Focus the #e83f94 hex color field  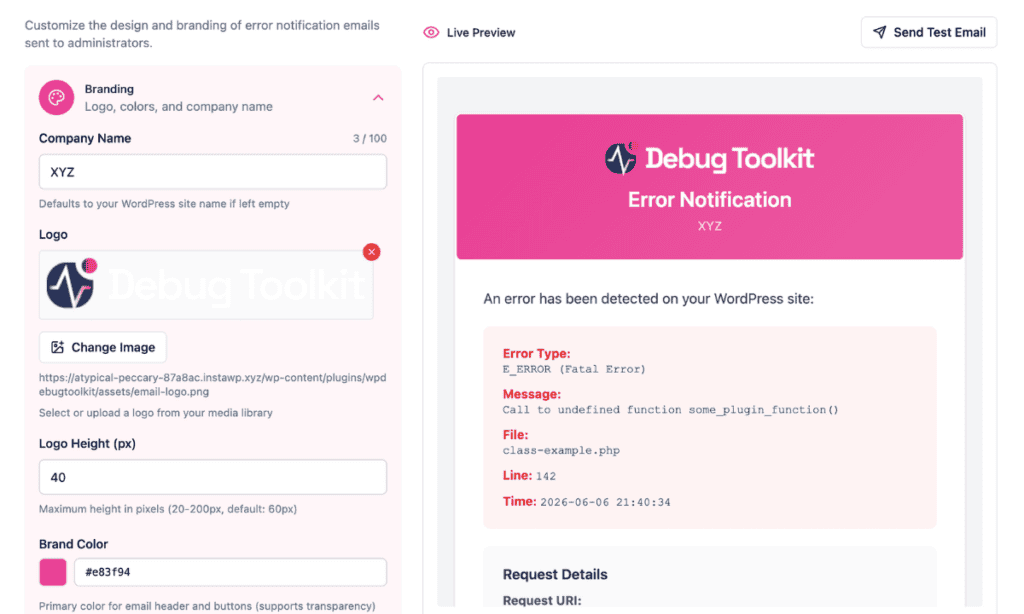click(231, 572)
